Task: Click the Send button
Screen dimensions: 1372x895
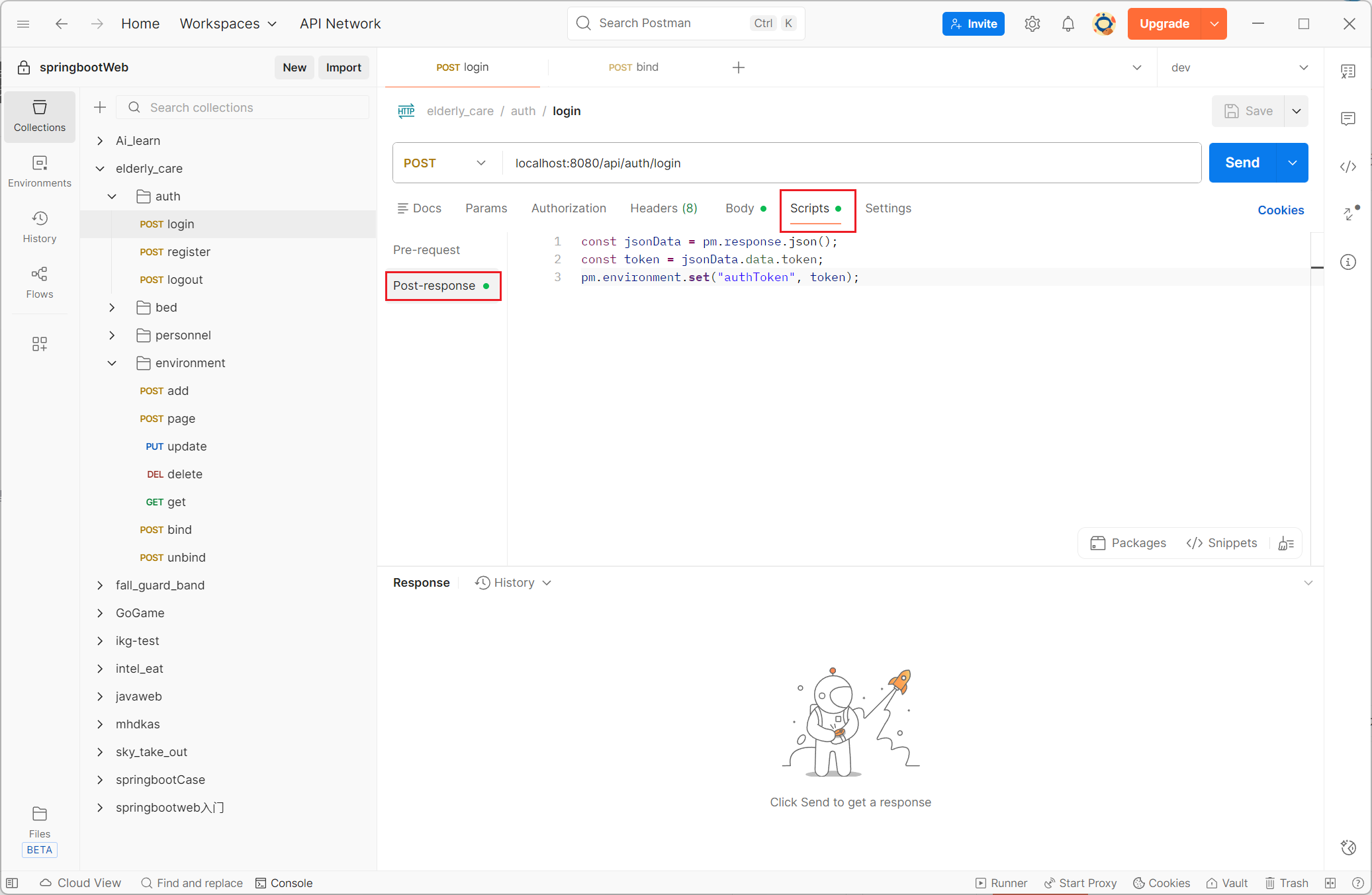Action: click(x=1242, y=163)
